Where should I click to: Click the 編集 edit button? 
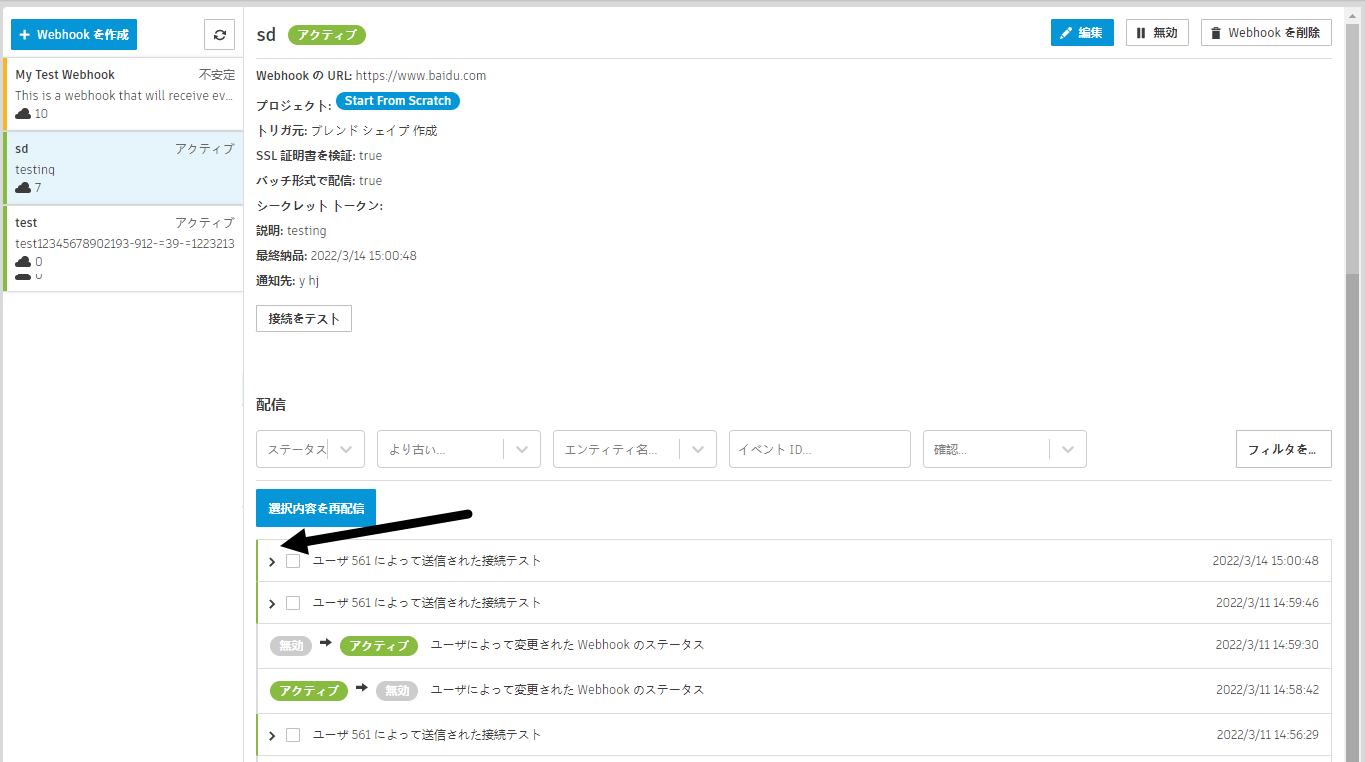1082,33
